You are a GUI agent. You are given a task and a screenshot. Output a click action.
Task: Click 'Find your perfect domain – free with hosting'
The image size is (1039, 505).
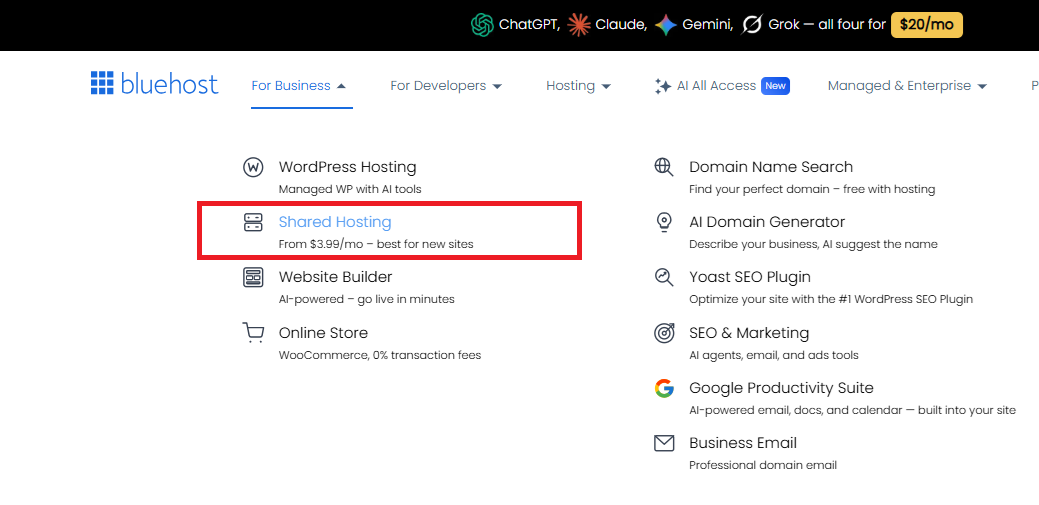(812, 190)
